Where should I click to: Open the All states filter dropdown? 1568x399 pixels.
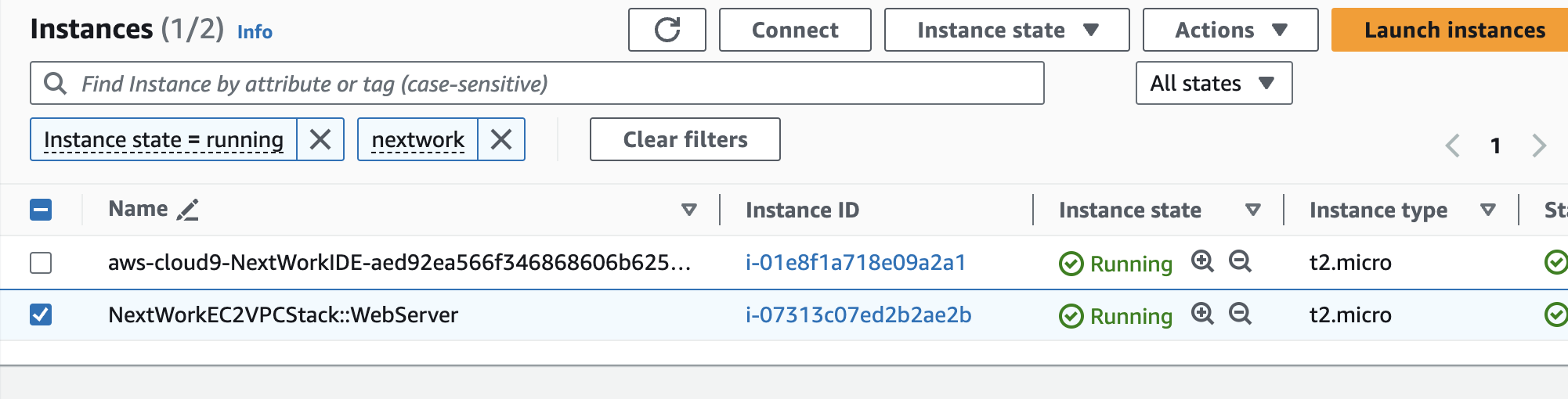pos(1213,83)
